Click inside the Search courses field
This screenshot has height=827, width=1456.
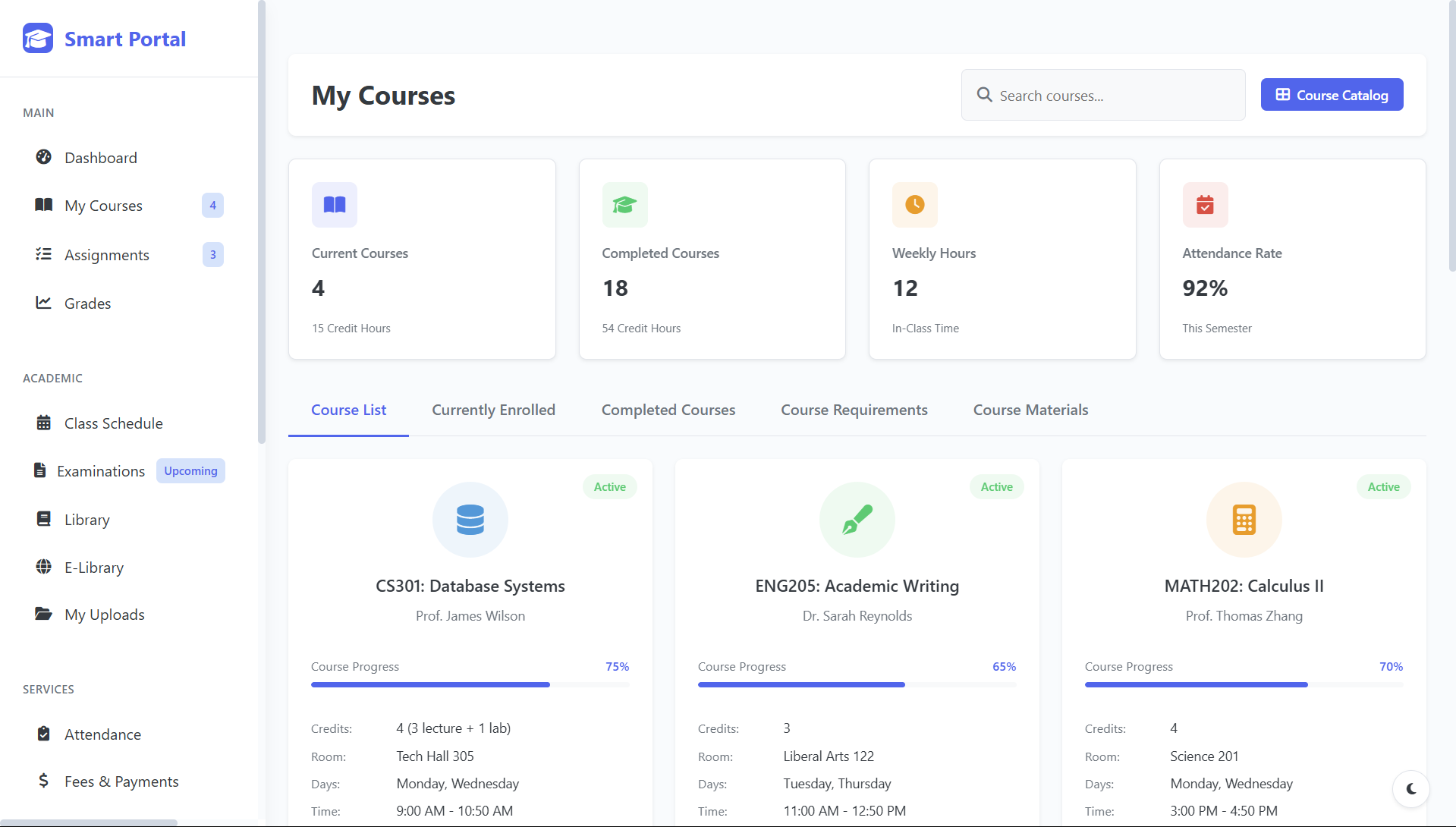click(1100, 95)
